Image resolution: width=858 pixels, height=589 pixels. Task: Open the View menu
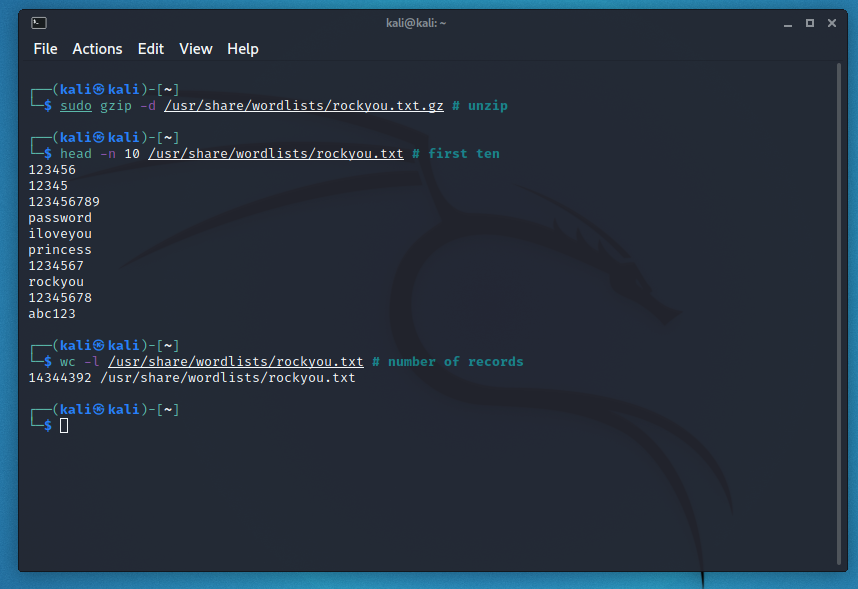(195, 49)
